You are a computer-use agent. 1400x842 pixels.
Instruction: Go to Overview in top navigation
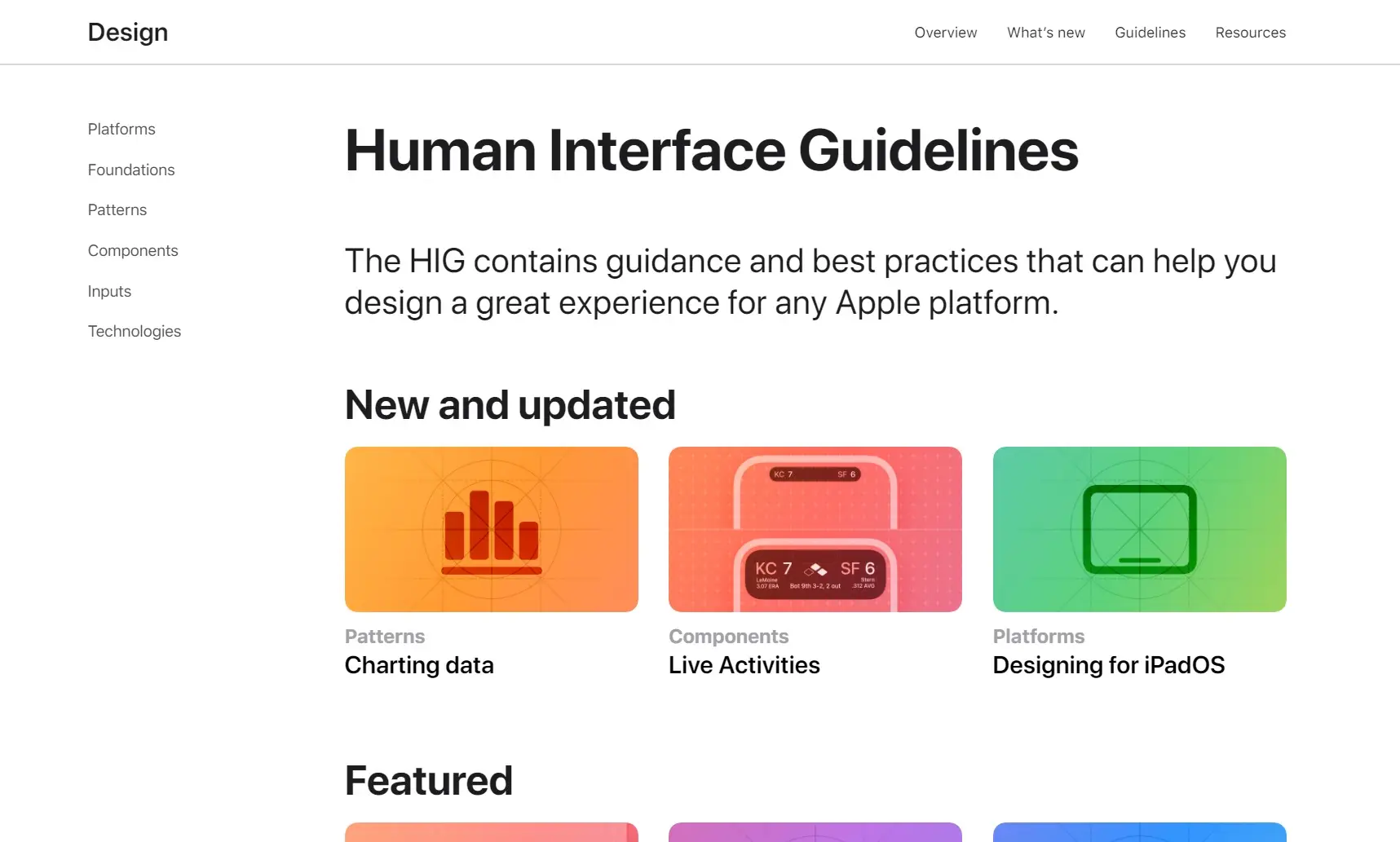pos(946,33)
